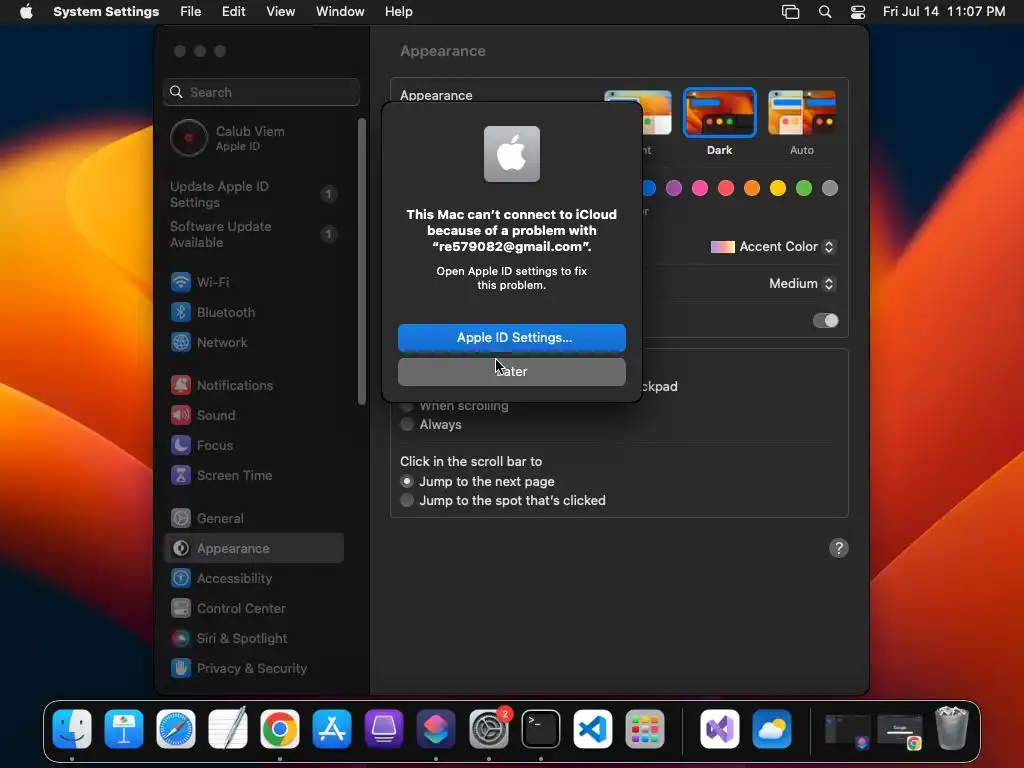Launch Safari from the Dock
The height and width of the screenshot is (768, 1024).
[x=176, y=728]
